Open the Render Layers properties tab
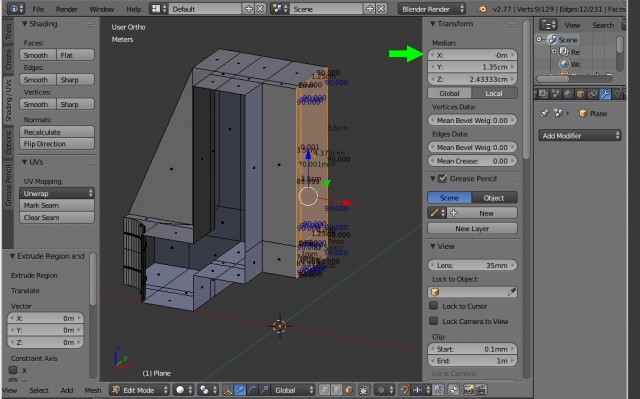This screenshot has width=640, height=399. [543, 94]
